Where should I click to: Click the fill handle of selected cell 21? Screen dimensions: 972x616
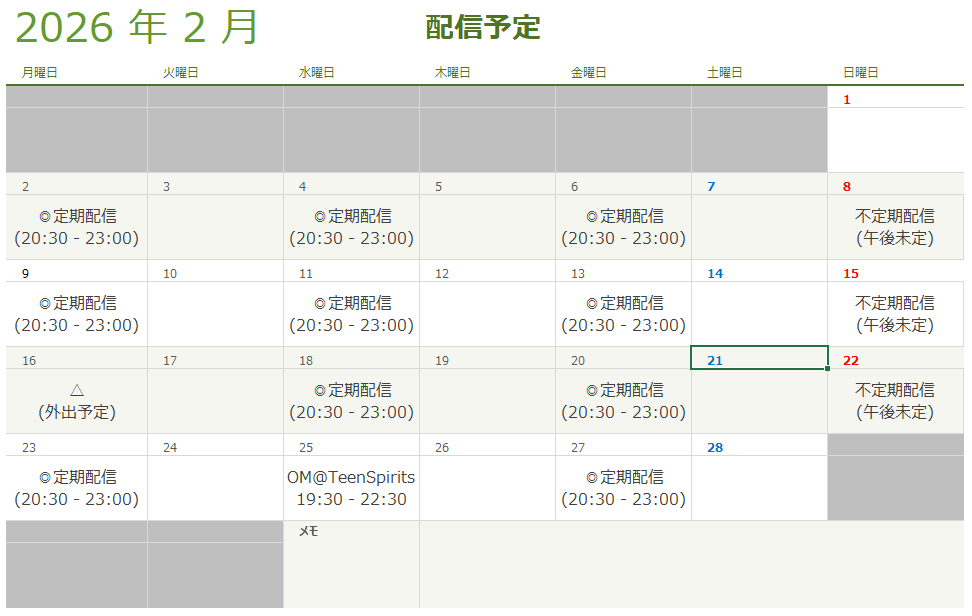827,369
